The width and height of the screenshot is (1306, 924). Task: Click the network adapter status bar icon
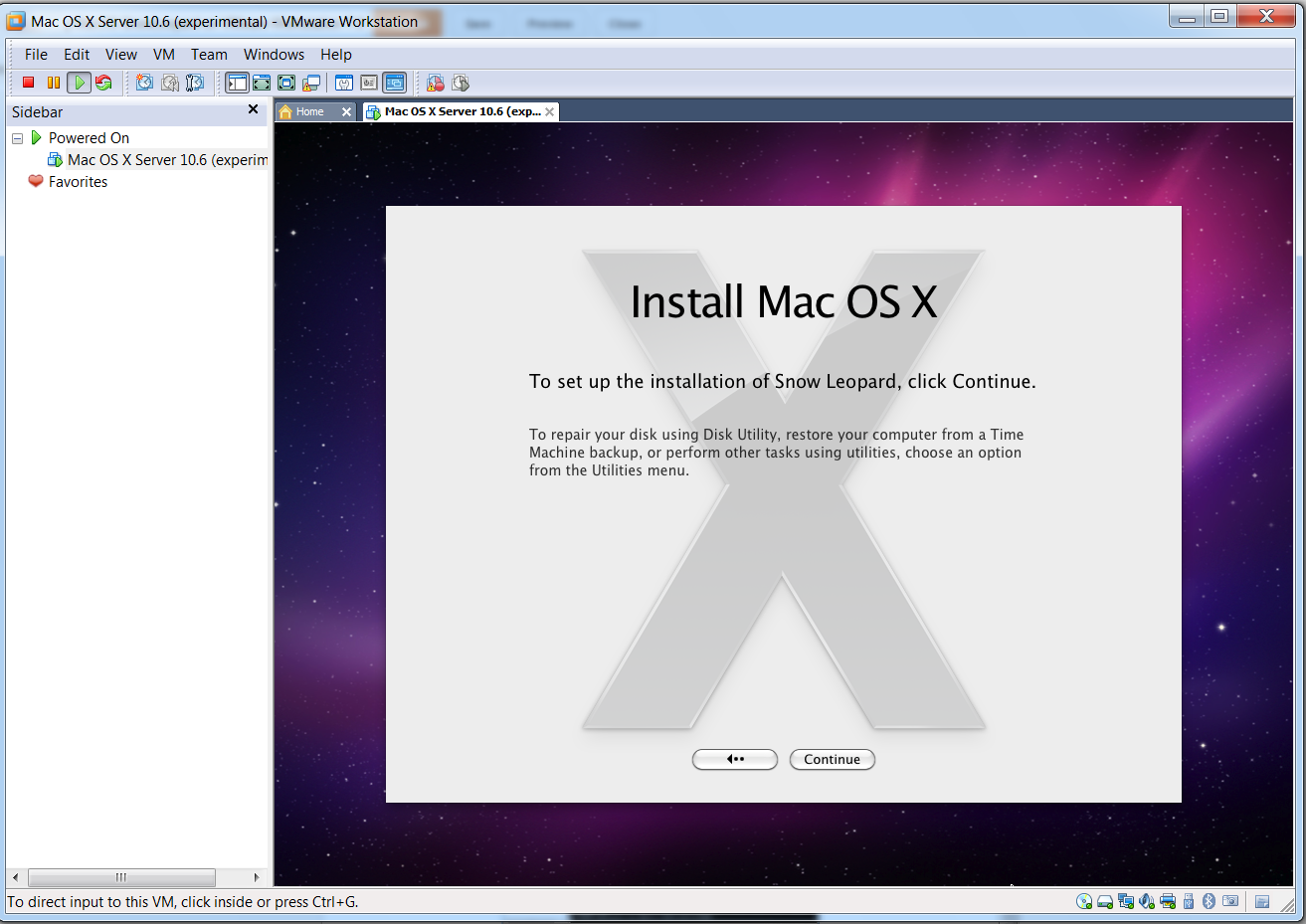[1126, 901]
